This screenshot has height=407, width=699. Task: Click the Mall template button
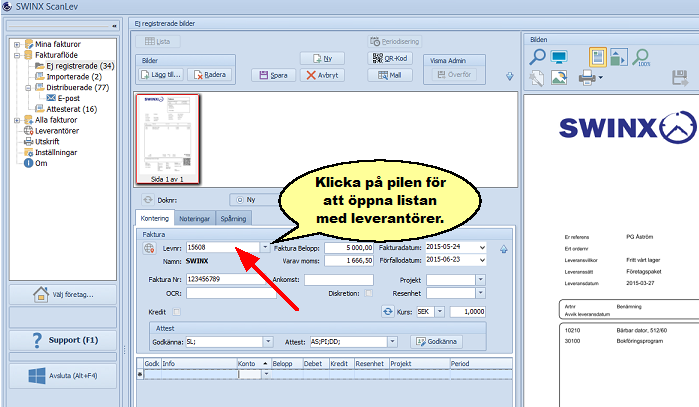390,75
